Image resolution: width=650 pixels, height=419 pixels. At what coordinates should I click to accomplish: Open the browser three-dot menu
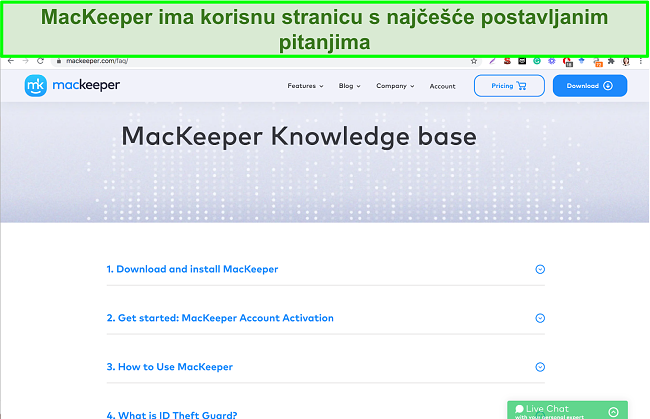(640, 61)
